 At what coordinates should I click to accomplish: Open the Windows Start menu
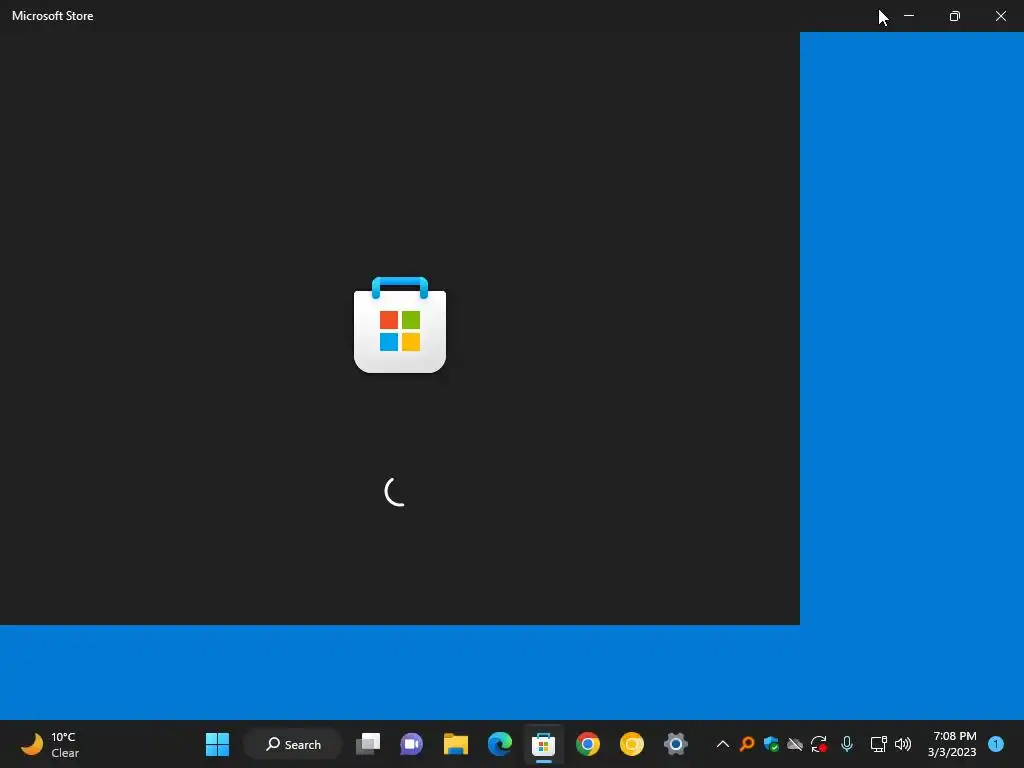[217, 744]
